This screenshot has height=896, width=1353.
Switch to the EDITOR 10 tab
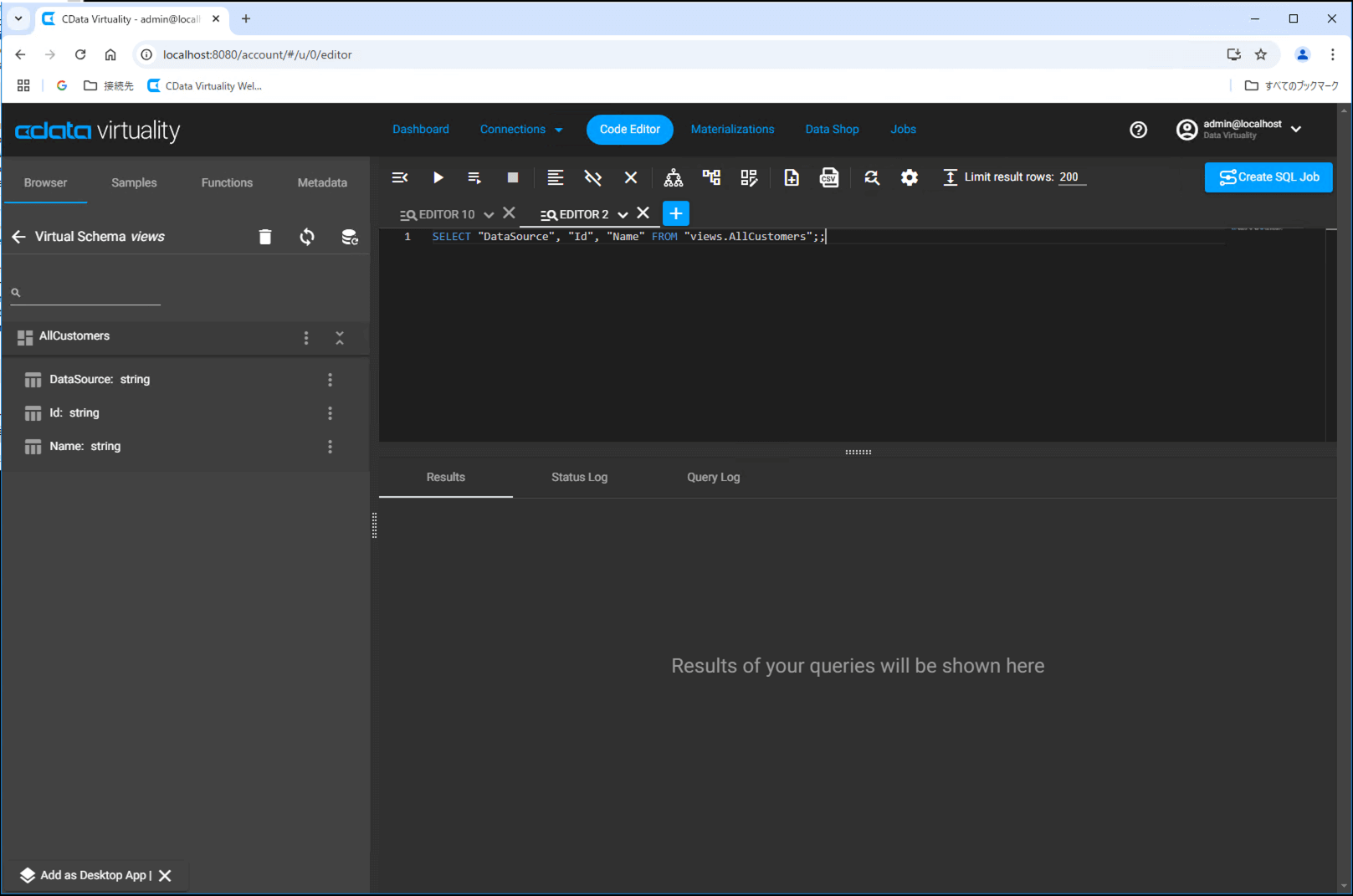(x=438, y=215)
